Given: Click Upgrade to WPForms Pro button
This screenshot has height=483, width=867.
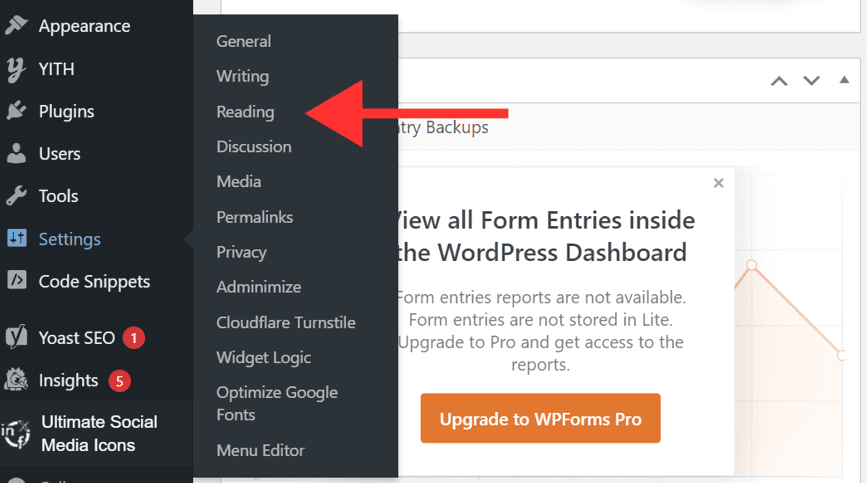Looking at the screenshot, I should [x=540, y=418].
